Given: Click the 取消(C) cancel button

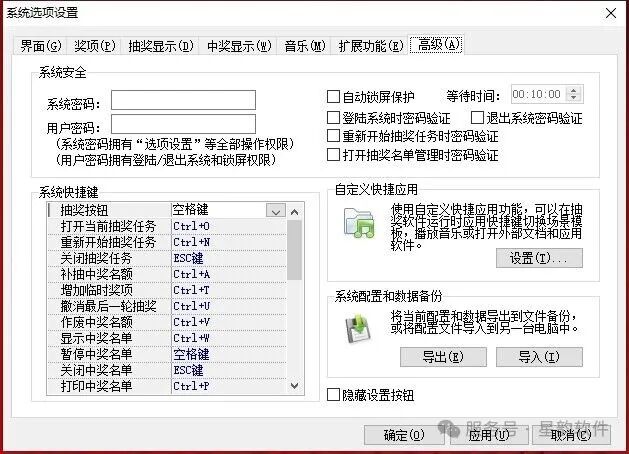Looking at the screenshot, I should [571, 435].
